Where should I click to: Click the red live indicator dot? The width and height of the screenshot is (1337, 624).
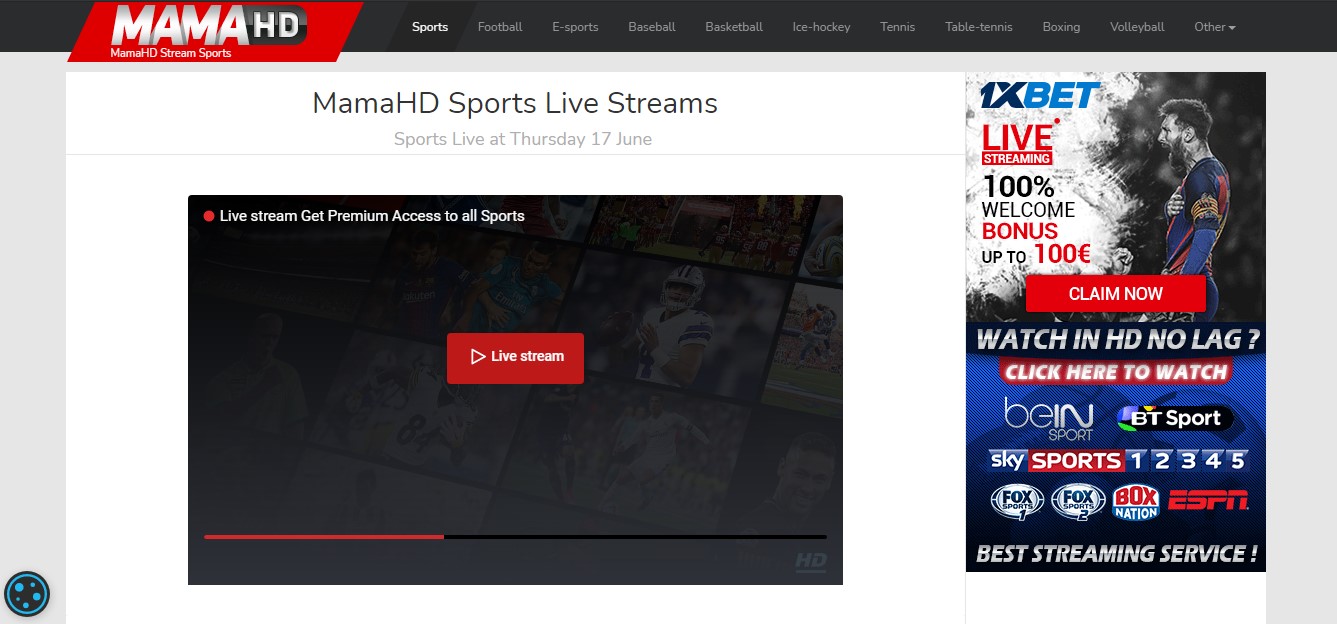(x=209, y=216)
